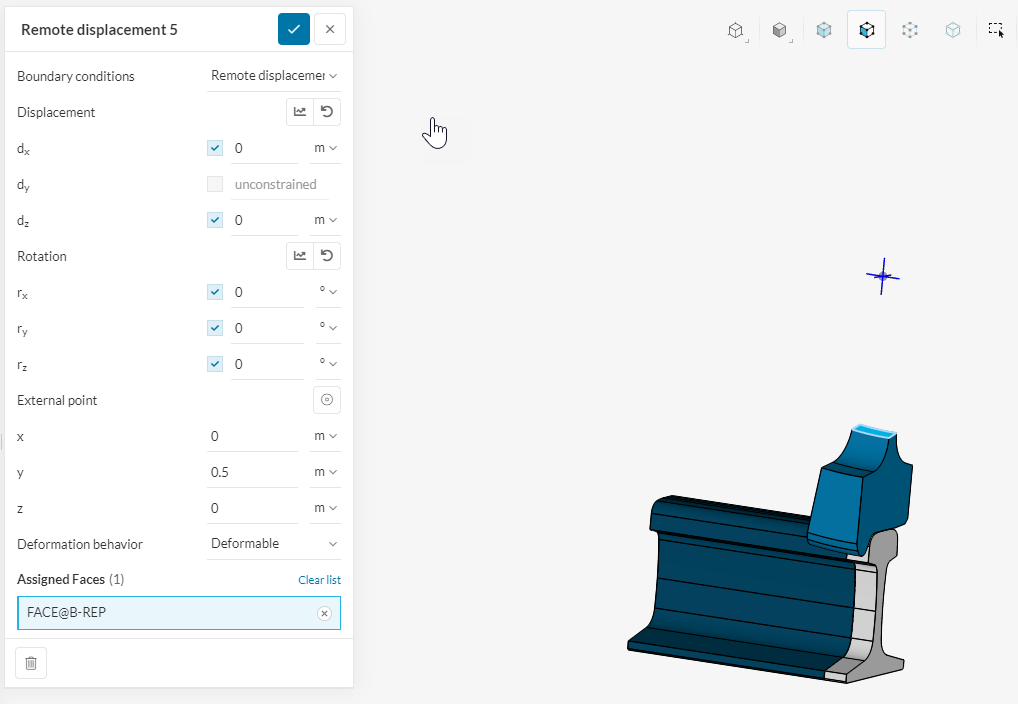Click the active face-selection cube icon
1018x704 pixels.
click(867, 30)
